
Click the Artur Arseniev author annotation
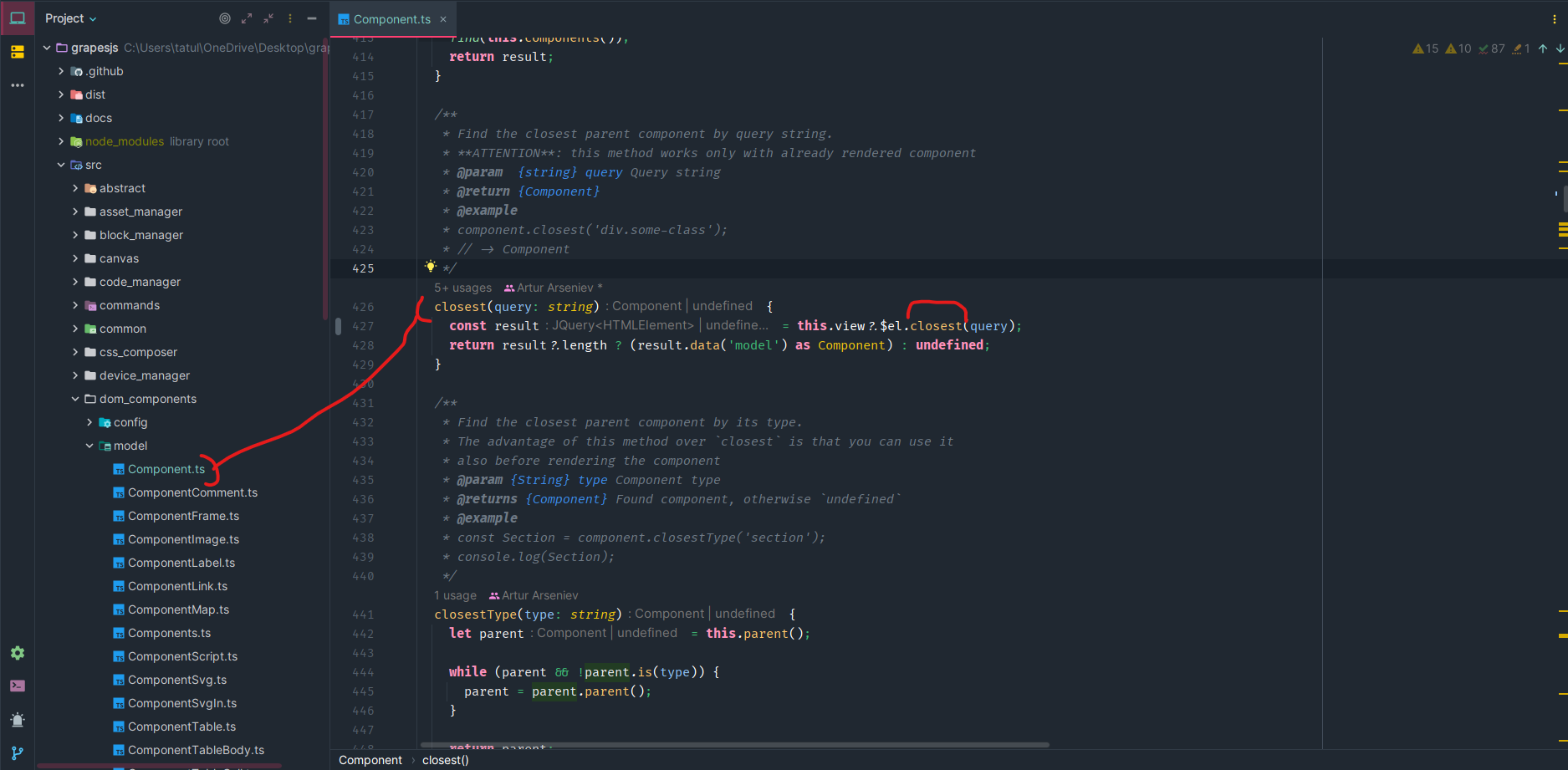click(x=558, y=288)
